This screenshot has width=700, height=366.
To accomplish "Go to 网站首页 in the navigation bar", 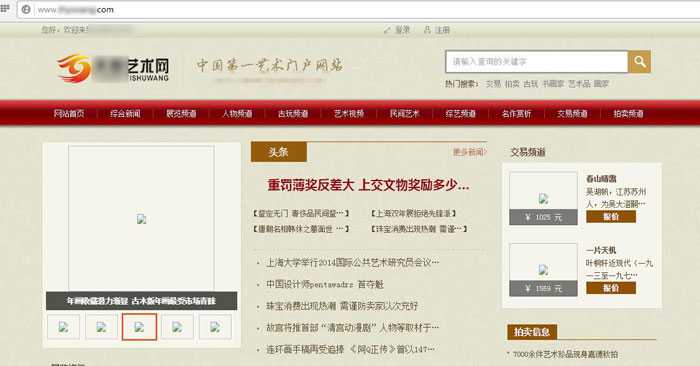I will coord(69,113).
